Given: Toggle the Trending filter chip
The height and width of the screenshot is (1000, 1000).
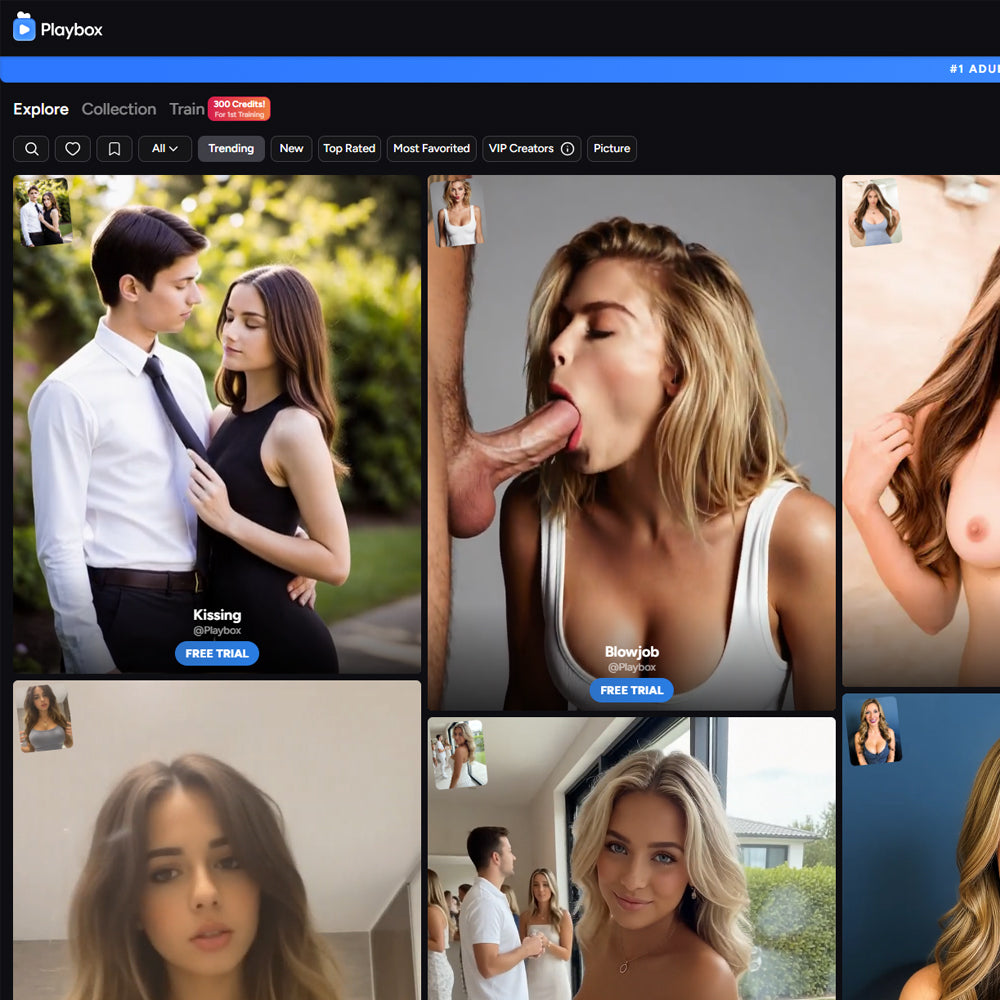Looking at the screenshot, I should [231, 149].
